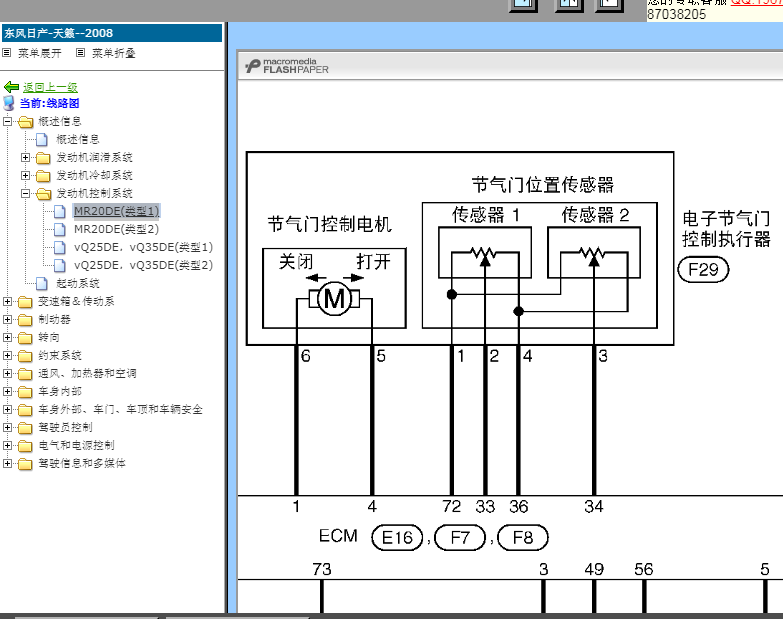Expand the 驾驶员控制 node
The image size is (783, 619).
7,427
